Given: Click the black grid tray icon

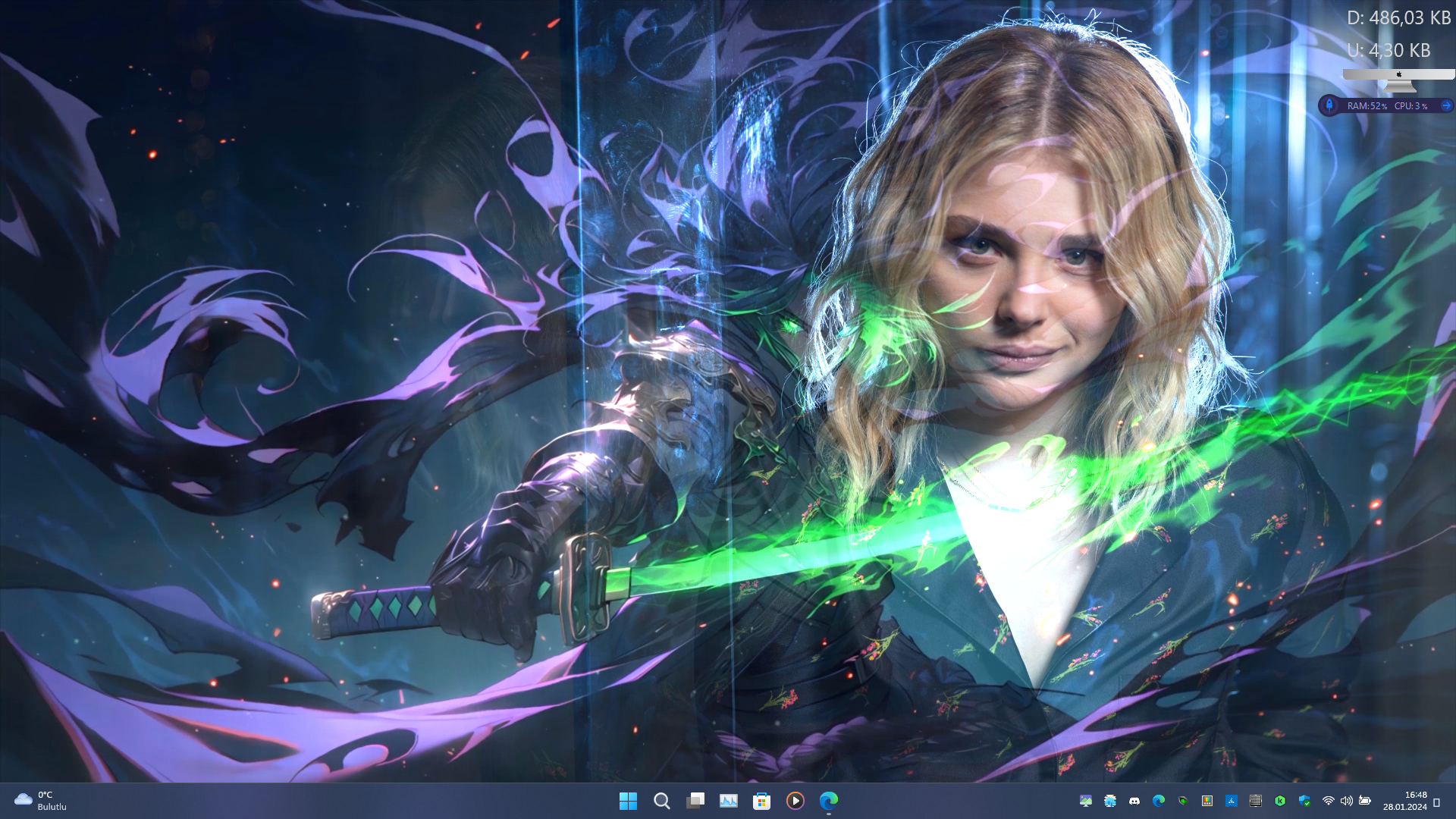Looking at the screenshot, I should (x=1256, y=801).
